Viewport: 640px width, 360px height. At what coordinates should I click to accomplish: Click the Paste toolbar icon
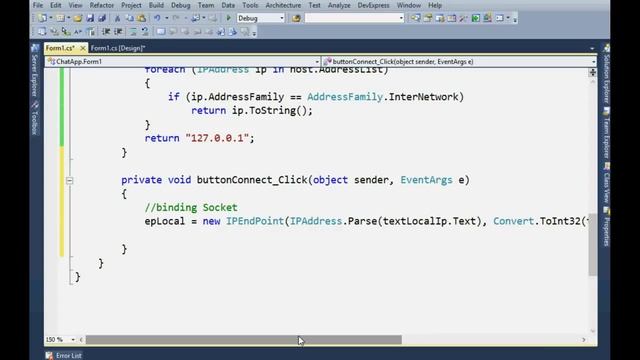click(x=141, y=18)
